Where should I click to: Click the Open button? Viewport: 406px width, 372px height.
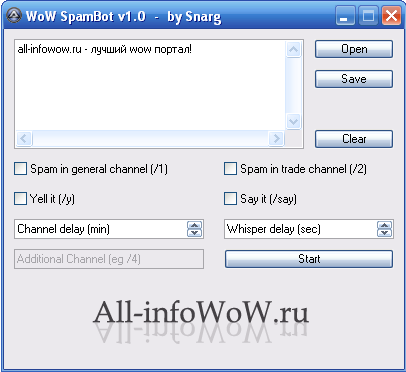[x=354, y=49]
